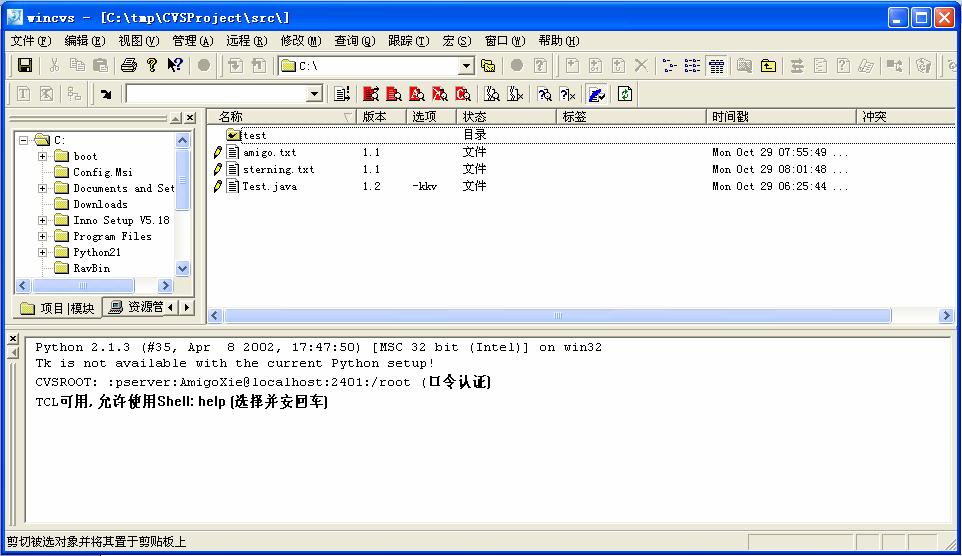962x556 pixels.
Task: Click the tab strip right scroll arrow
Action: point(187,307)
